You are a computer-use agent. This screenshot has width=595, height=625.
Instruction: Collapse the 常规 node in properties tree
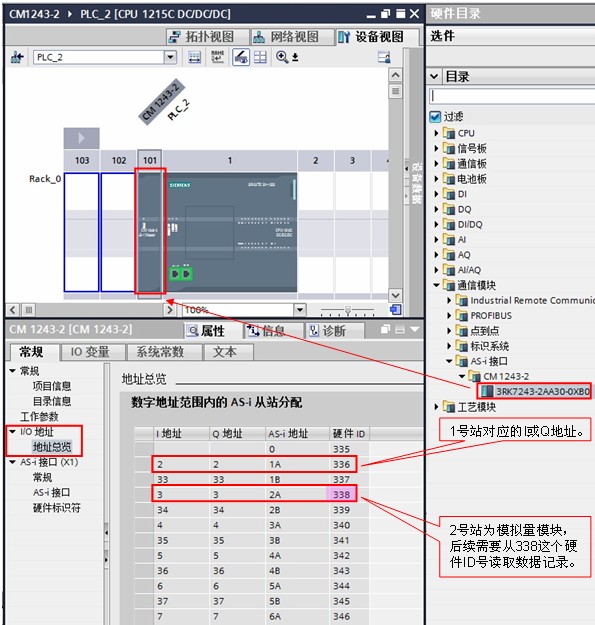pyautogui.click(x=12, y=371)
